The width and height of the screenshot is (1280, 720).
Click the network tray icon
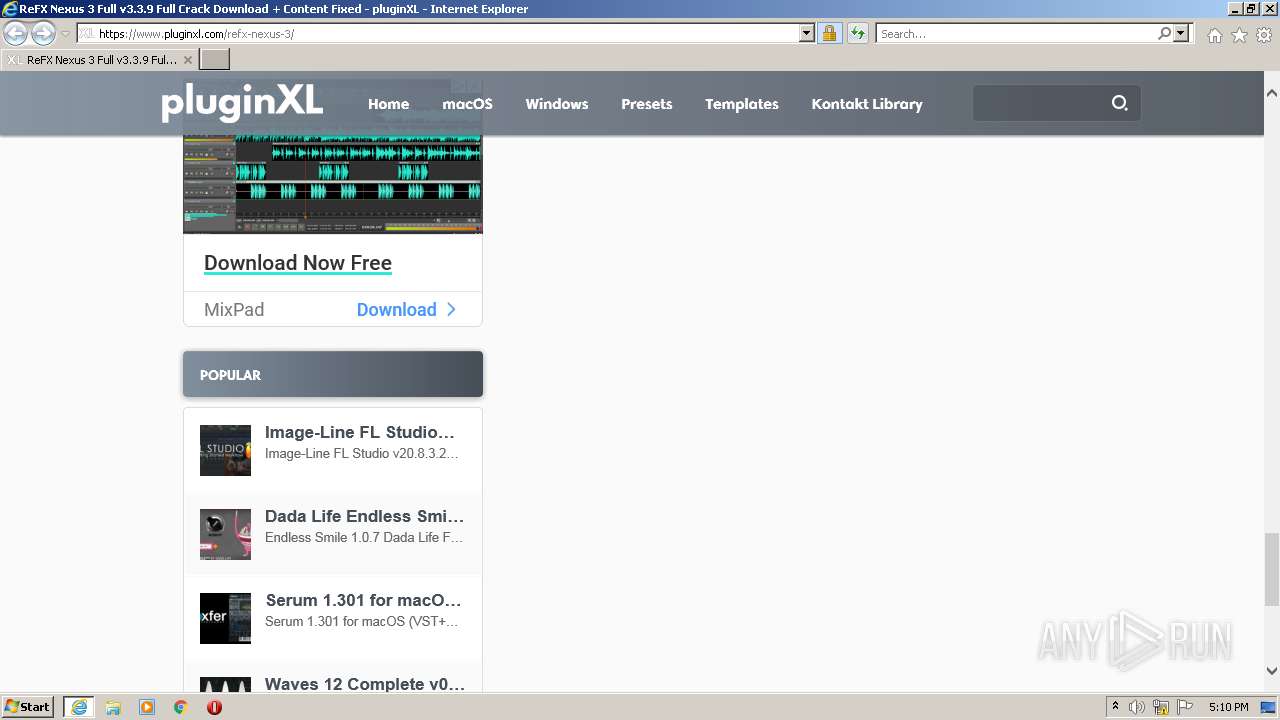click(1161, 707)
